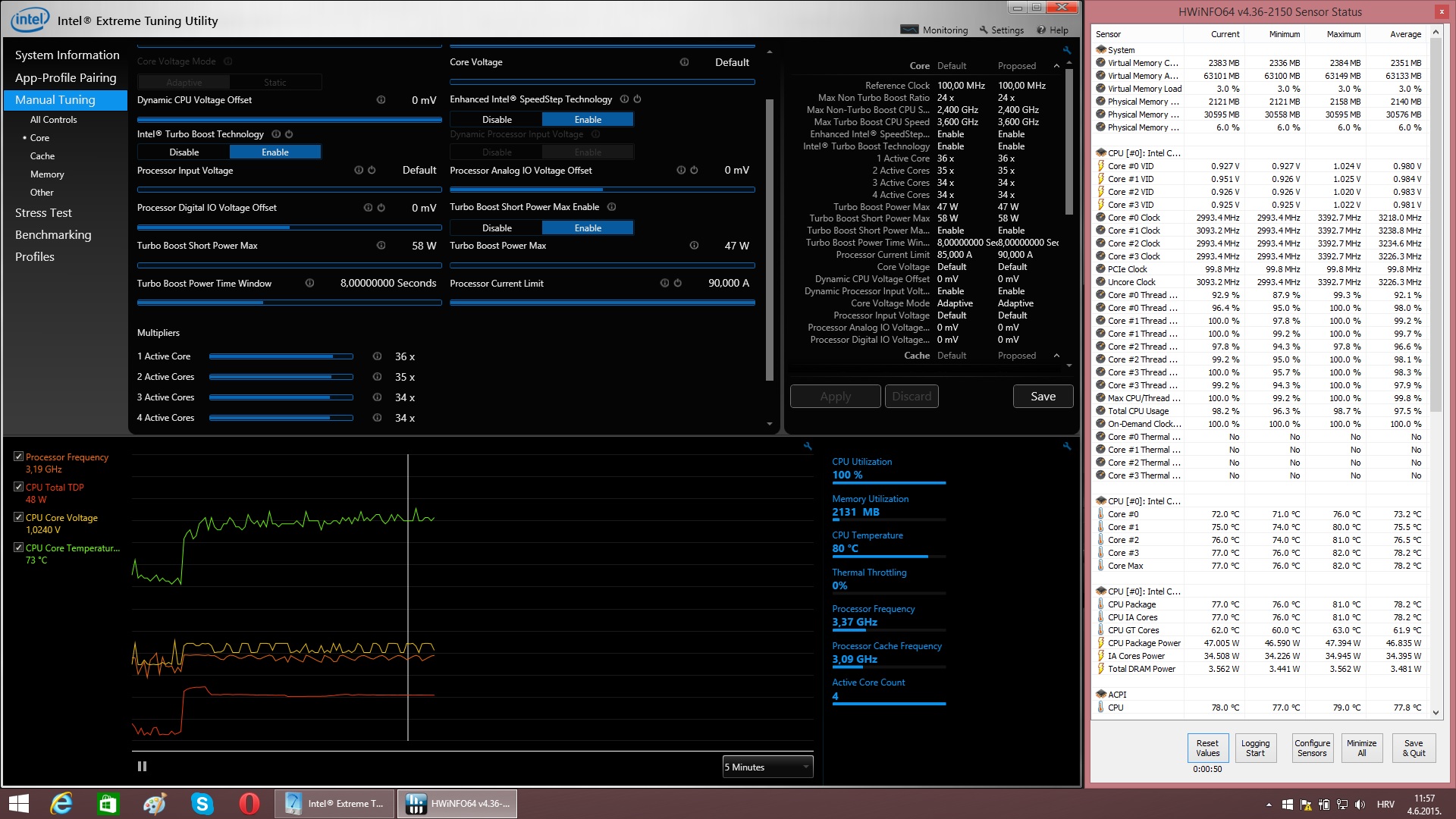Click info icon next to Dynamic CPU Voltage Offset

(x=381, y=100)
